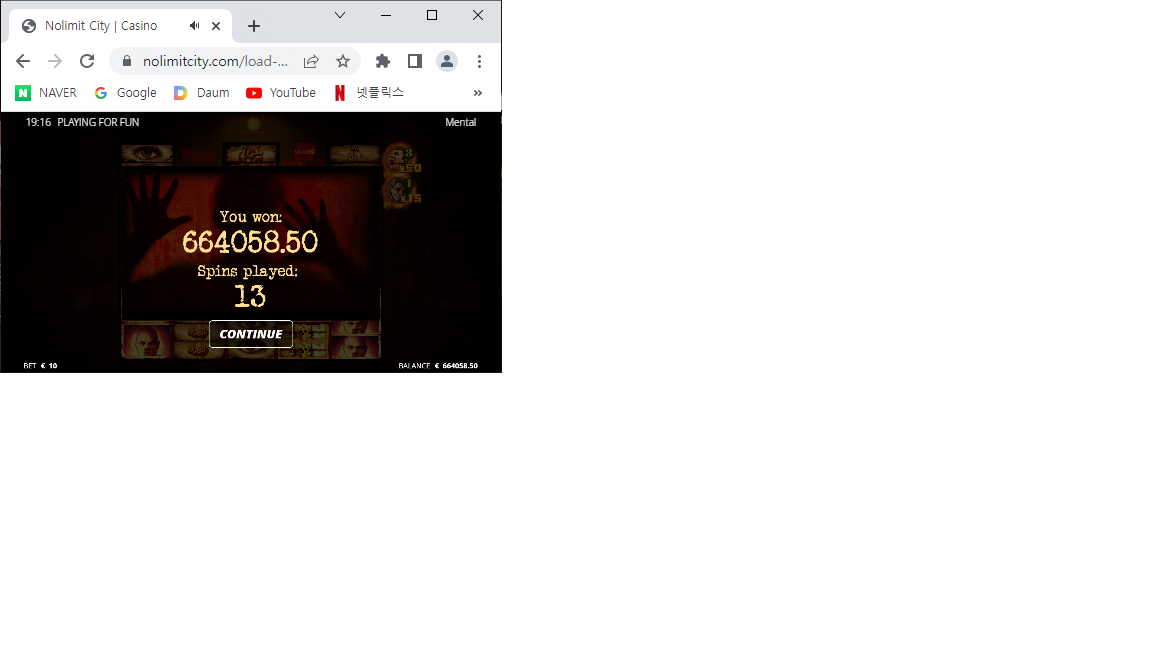Click the 19:16 clock in the game

tap(38, 122)
